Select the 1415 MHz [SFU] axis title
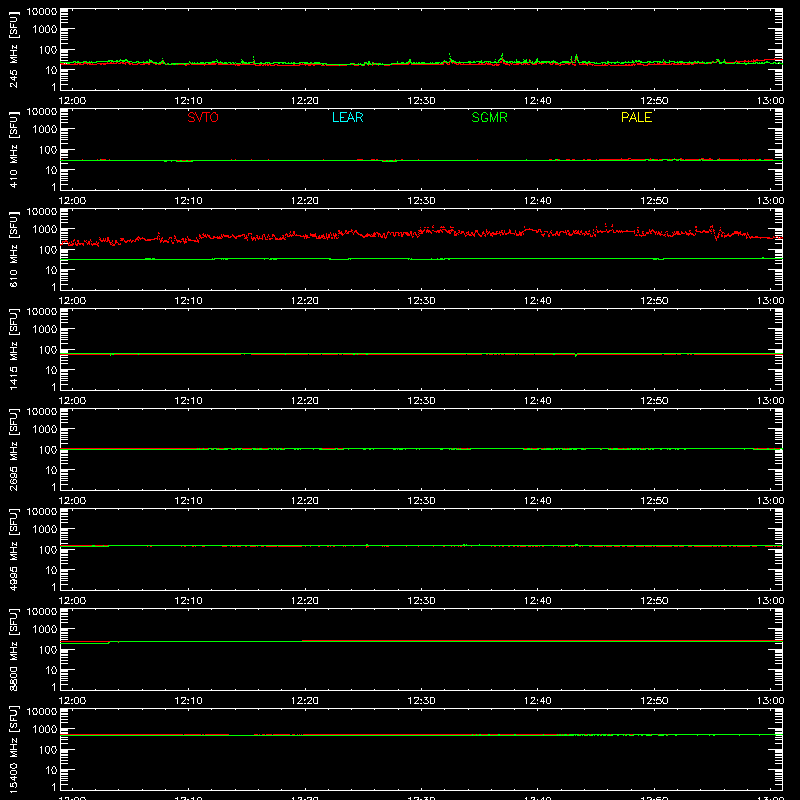 click(13, 350)
